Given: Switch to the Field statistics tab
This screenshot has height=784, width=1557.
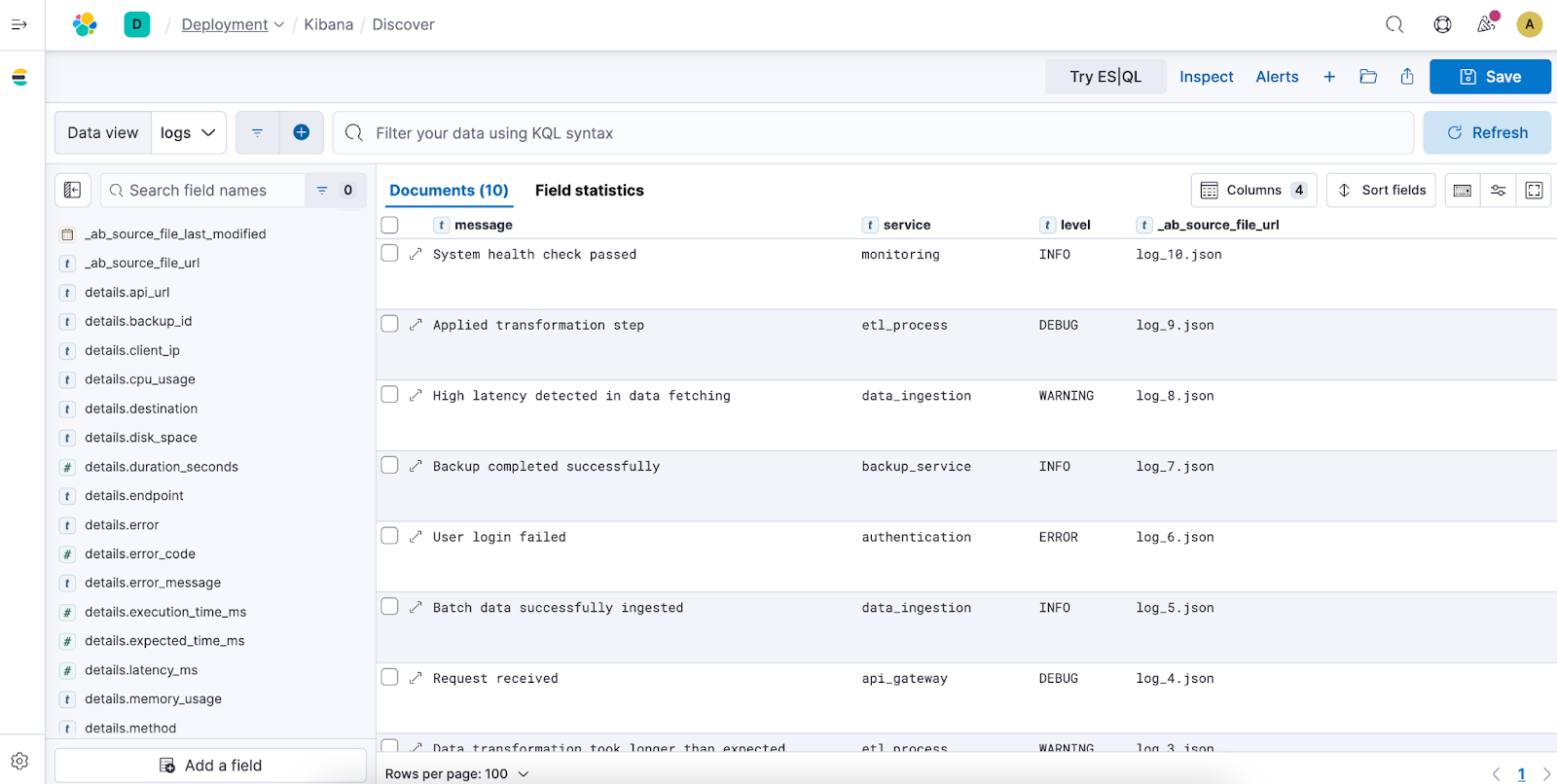Looking at the screenshot, I should point(589,191).
